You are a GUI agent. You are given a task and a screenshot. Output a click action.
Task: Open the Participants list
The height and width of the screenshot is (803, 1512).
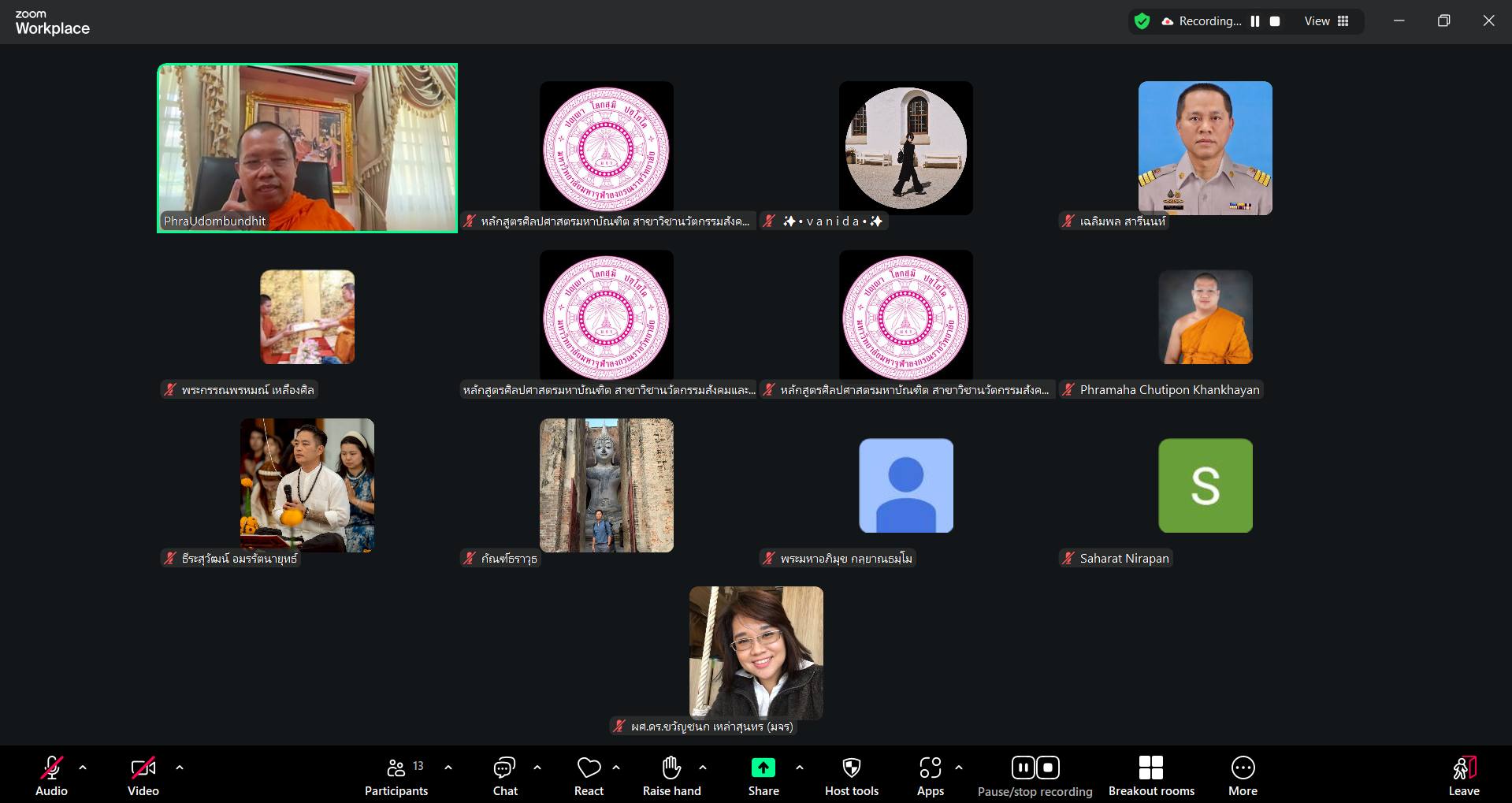coord(396,768)
